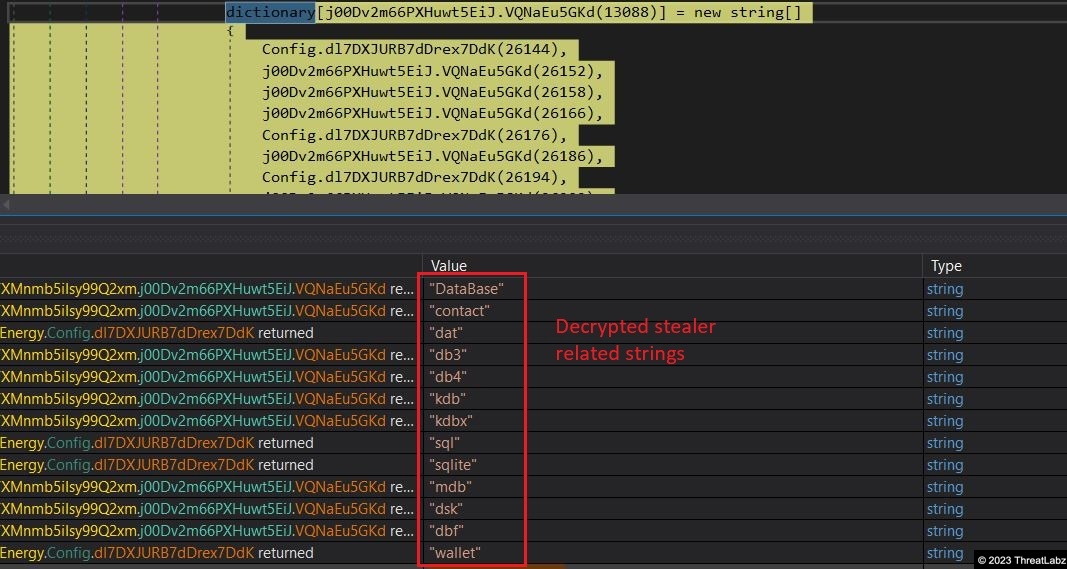
Task: Click the string type link for "wallet" row
Action: pyautogui.click(x=945, y=553)
